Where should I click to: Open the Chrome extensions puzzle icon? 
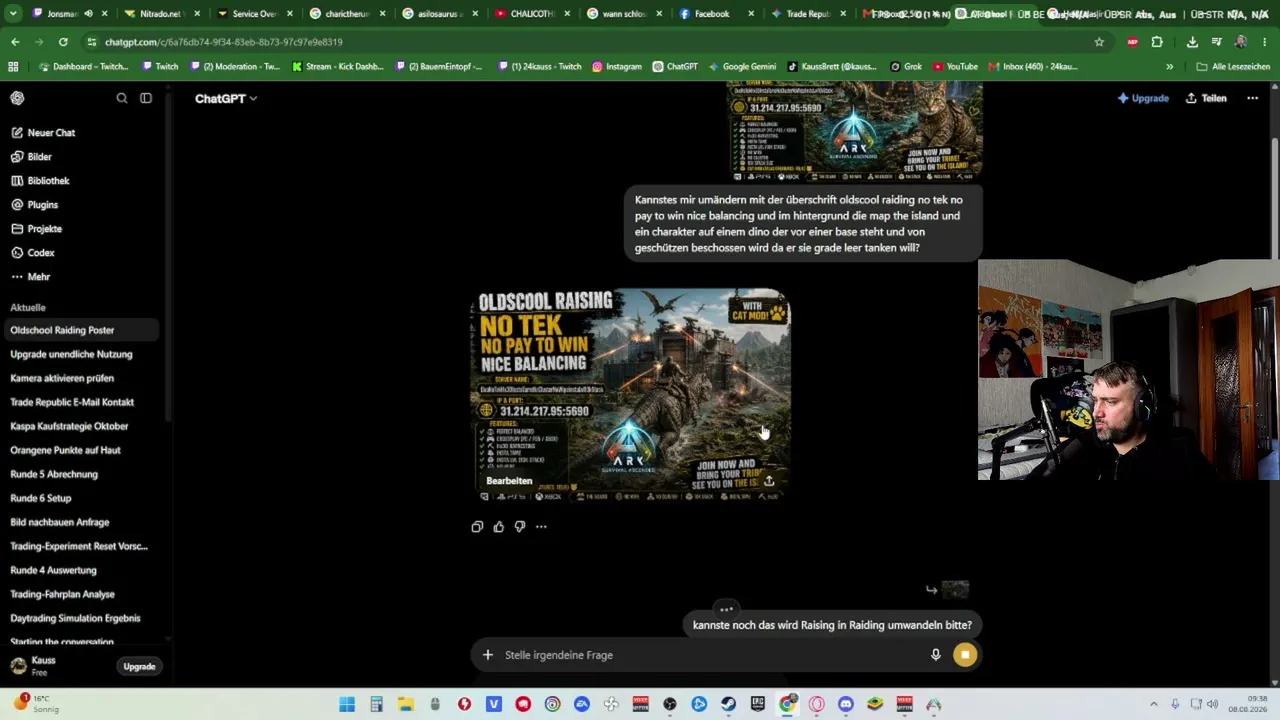click(x=1157, y=42)
